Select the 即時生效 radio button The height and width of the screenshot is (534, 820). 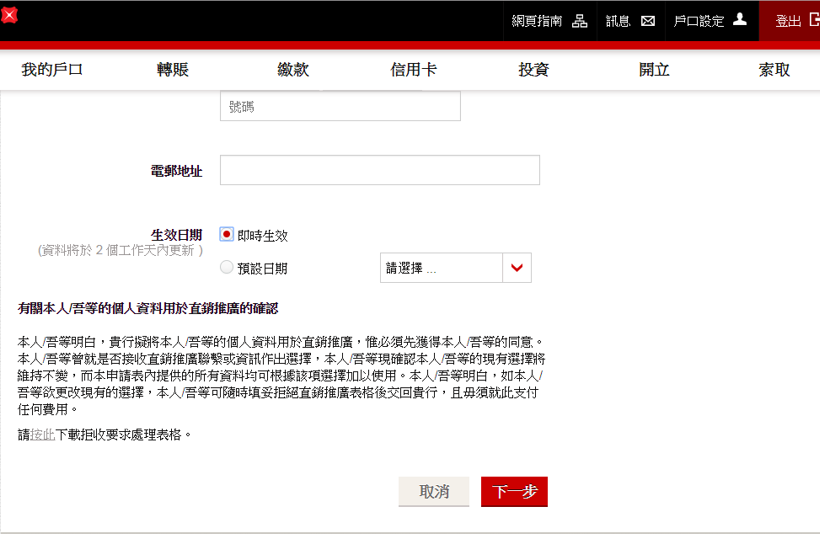pyautogui.click(x=227, y=235)
